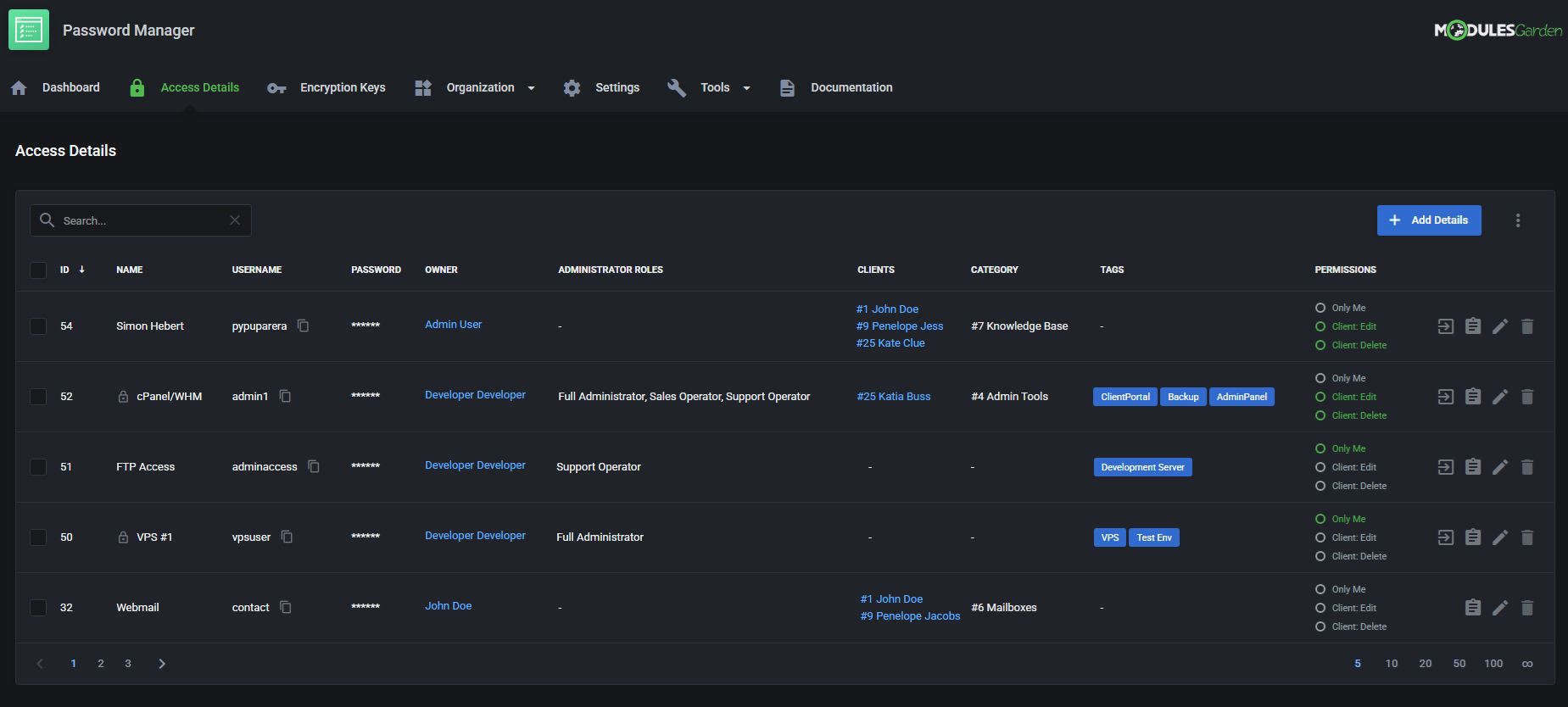Sort table by ID column arrow
The height and width of the screenshot is (707, 1568).
coord(82,270)
